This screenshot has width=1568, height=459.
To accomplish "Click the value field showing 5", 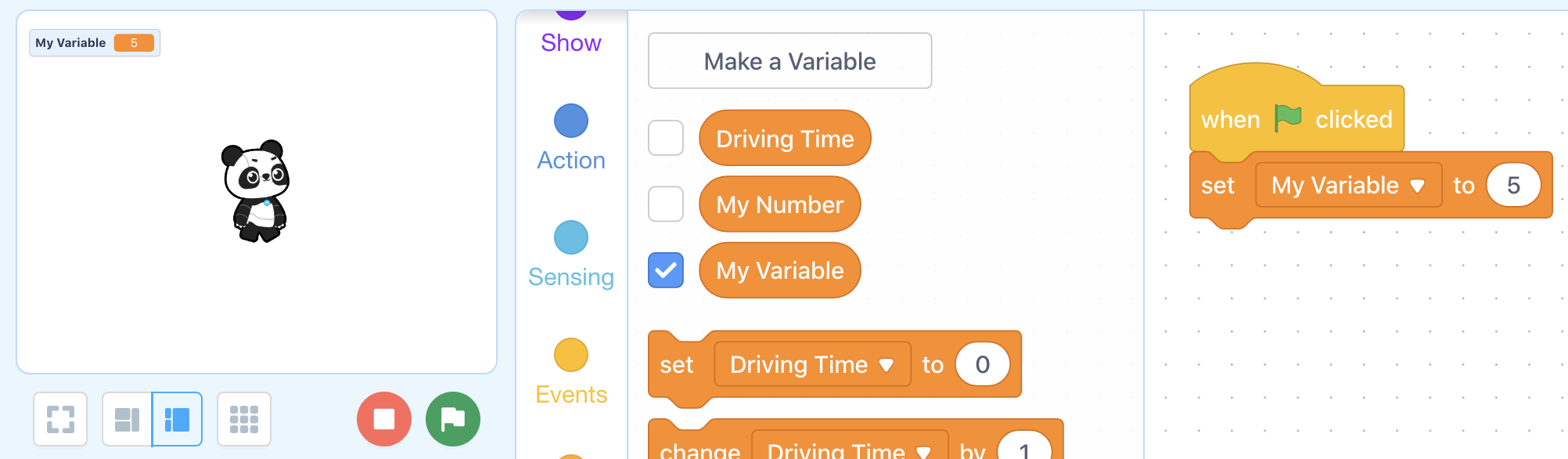I will pos(1513,185).
